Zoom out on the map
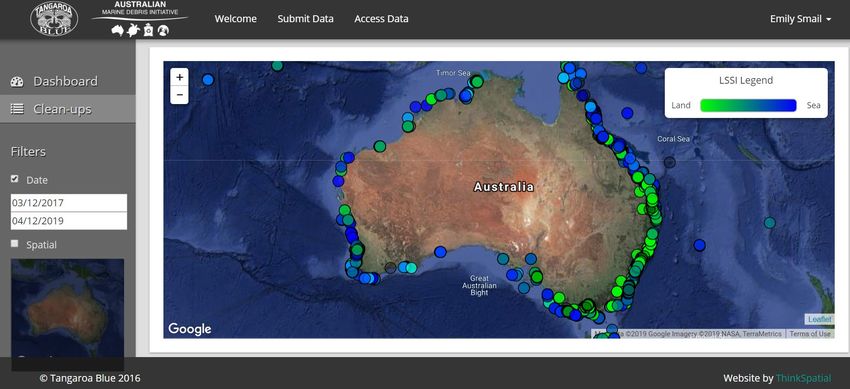 tap(179, 95)
